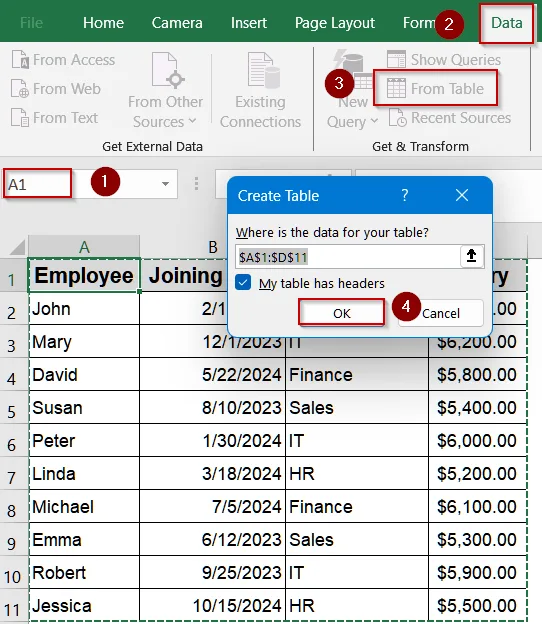Close the Create Table dialog
The width and height of the screenshot is (542, 624).
pos(462,195)
